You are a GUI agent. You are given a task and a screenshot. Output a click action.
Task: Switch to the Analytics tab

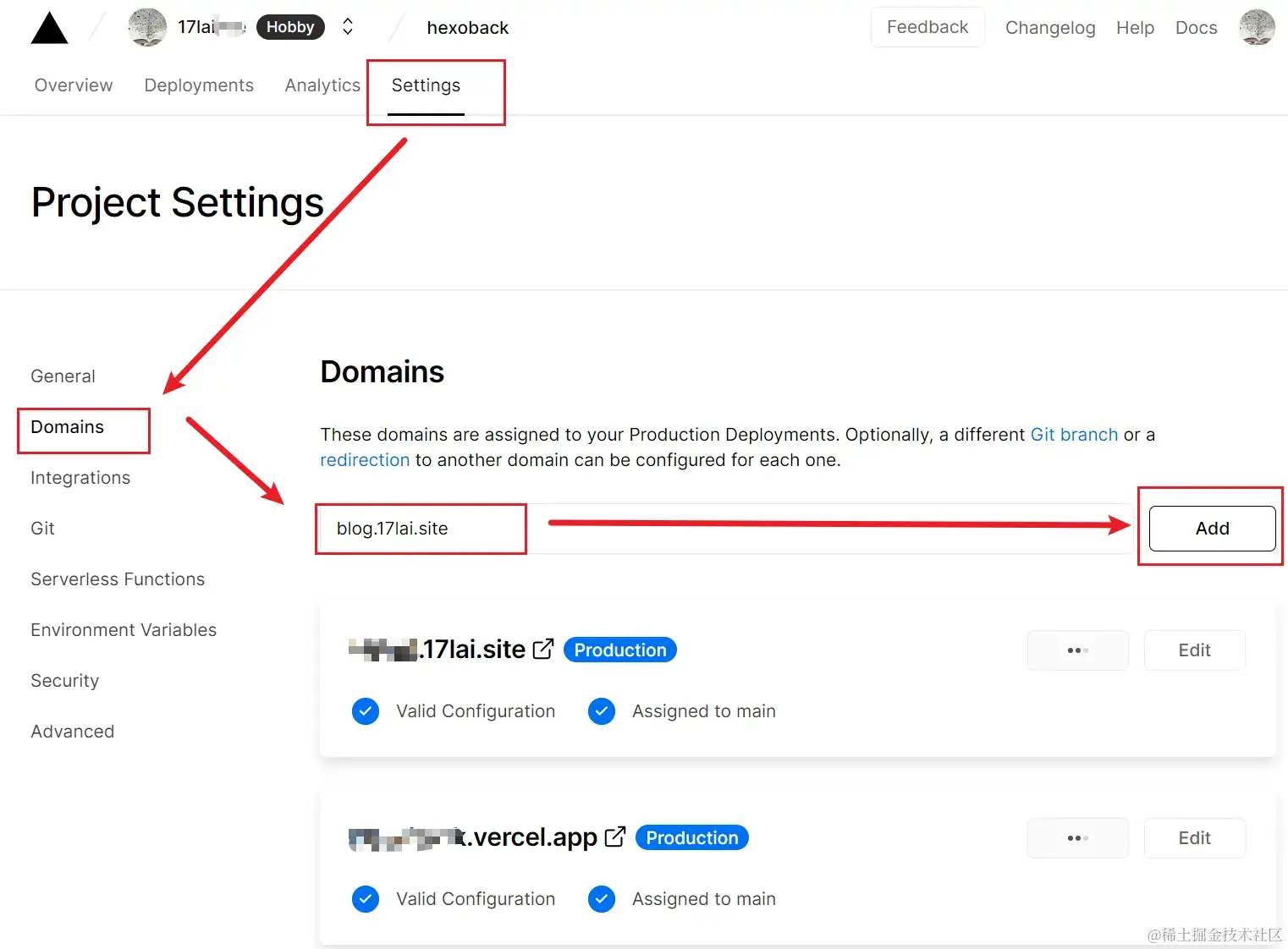[x=322, y=85]
